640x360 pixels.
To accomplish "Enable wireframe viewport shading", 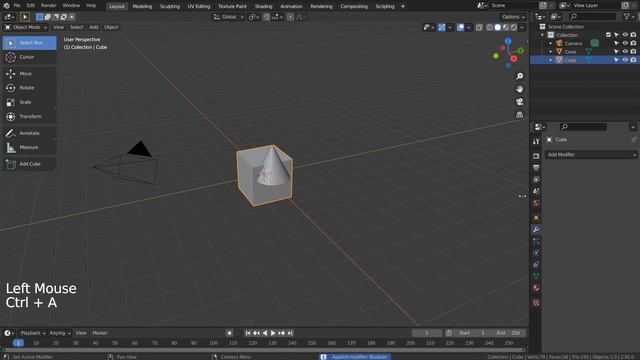I will click(x=489, y=27).
